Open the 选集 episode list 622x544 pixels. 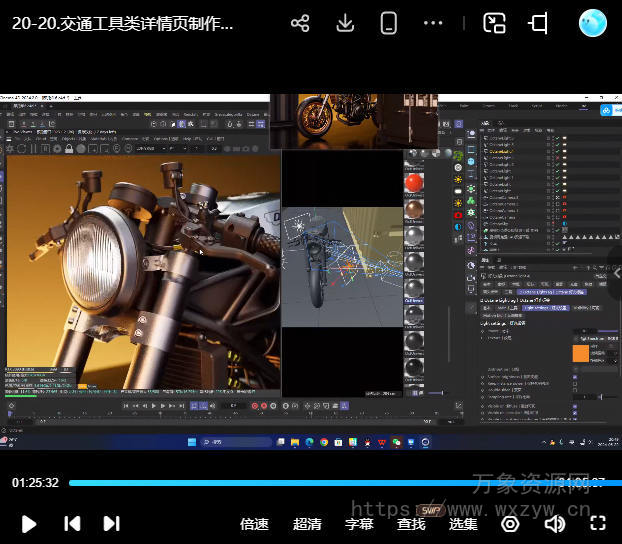(463, 523)
